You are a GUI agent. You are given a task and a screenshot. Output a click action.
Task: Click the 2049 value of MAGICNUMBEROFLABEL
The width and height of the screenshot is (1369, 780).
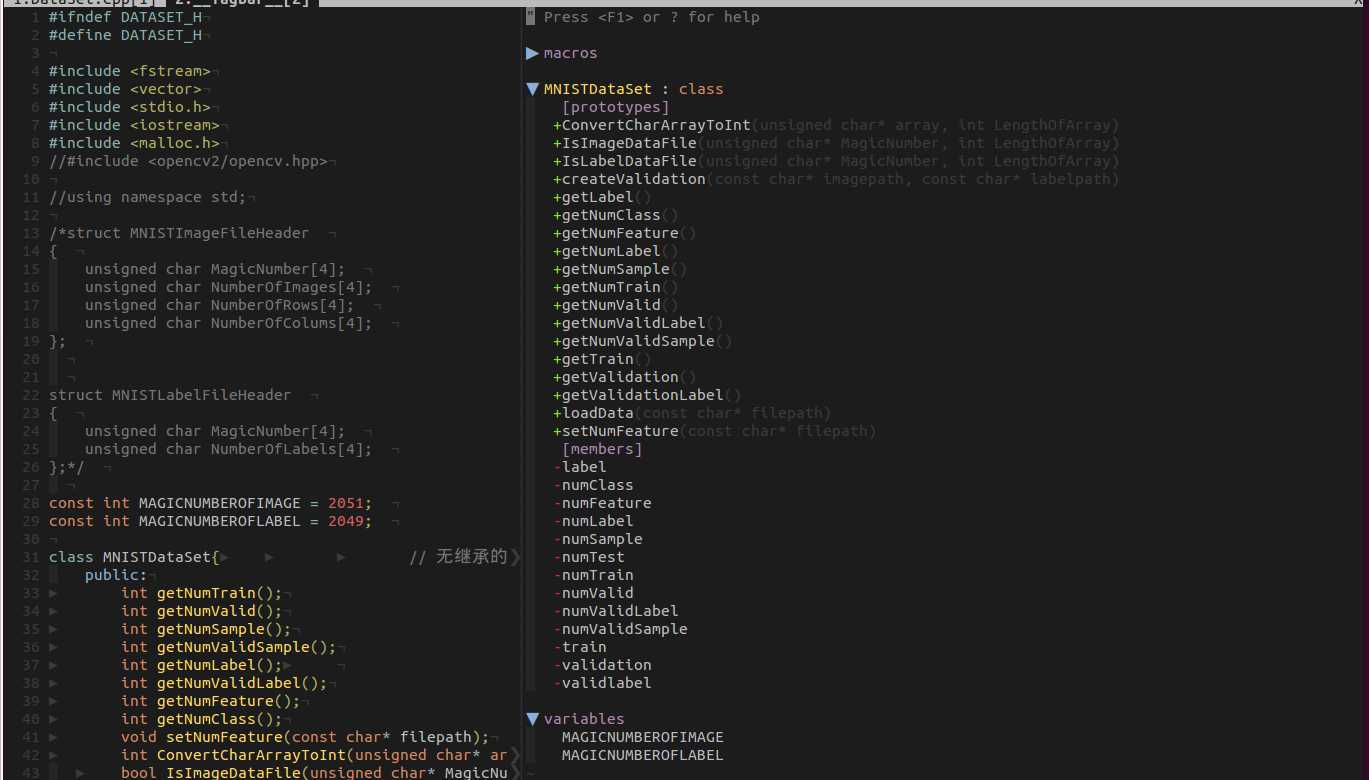(x=346, y=521)
